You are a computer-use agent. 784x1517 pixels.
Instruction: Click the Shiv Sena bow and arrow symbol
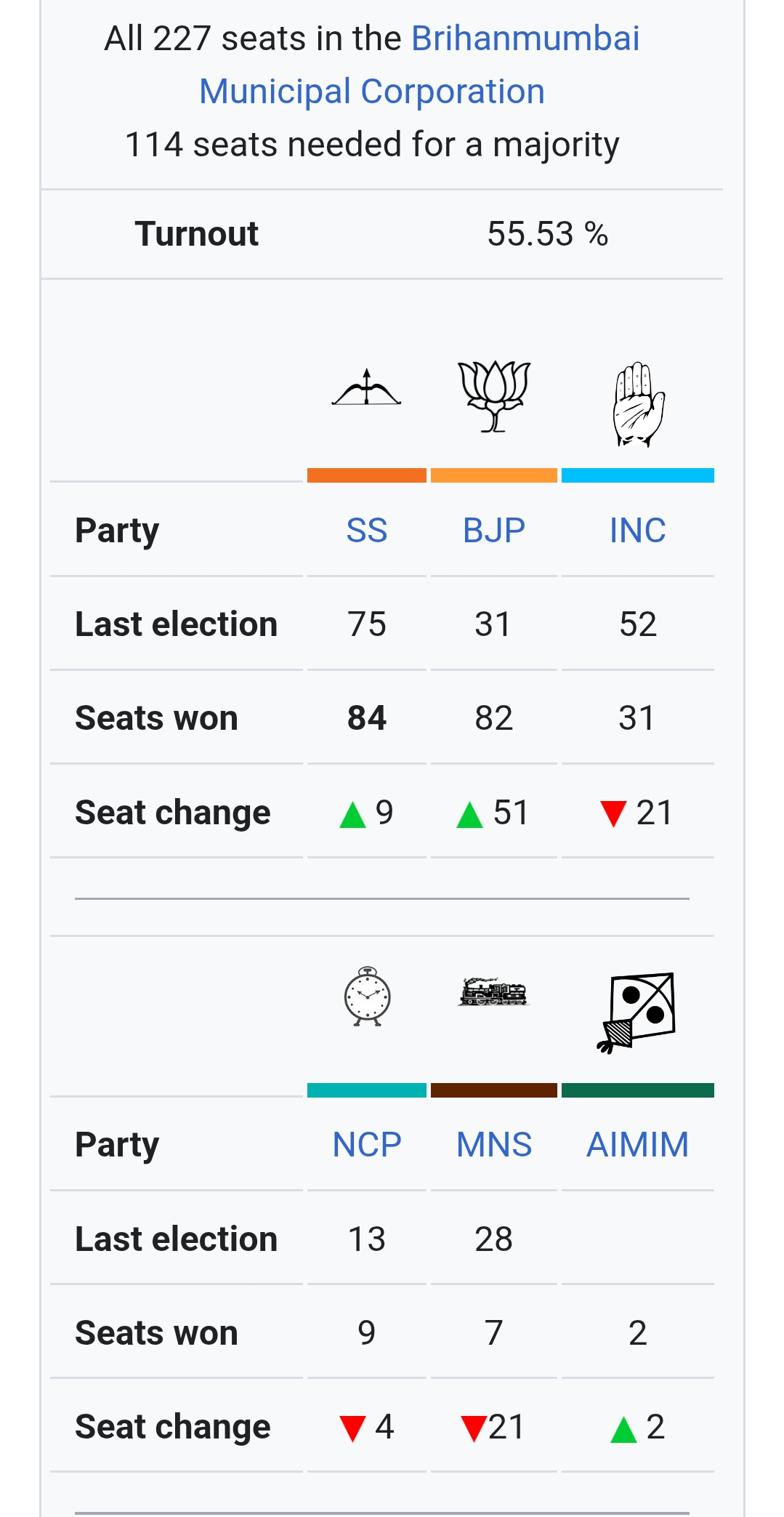click(x=366, y=388)
